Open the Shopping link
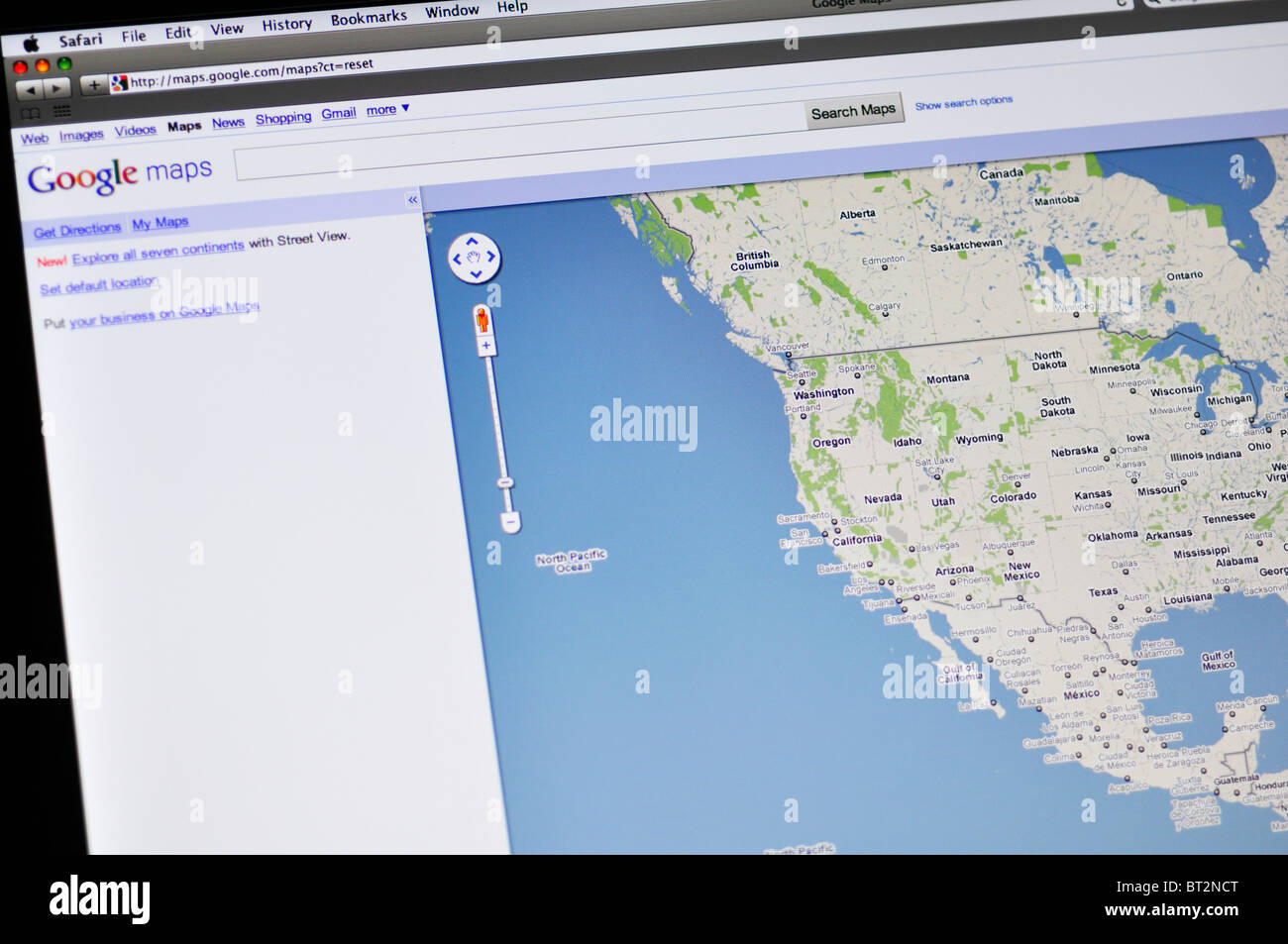This screenshot has width=1288, height=944. pos(283,119)
